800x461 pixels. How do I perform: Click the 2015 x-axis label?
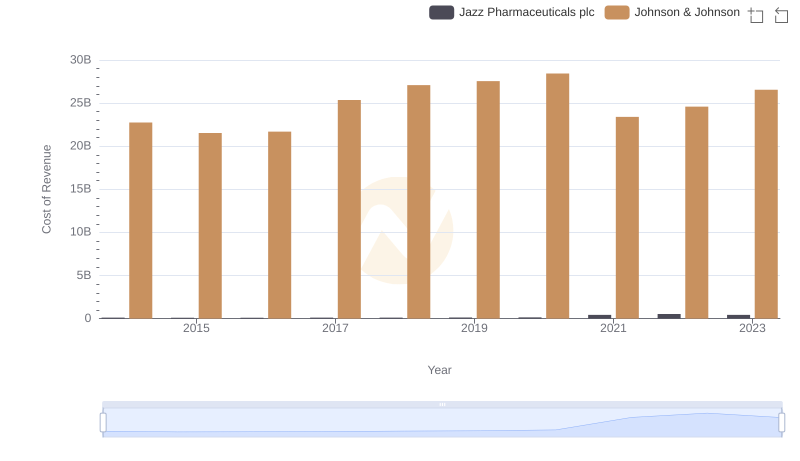[196, 328]
